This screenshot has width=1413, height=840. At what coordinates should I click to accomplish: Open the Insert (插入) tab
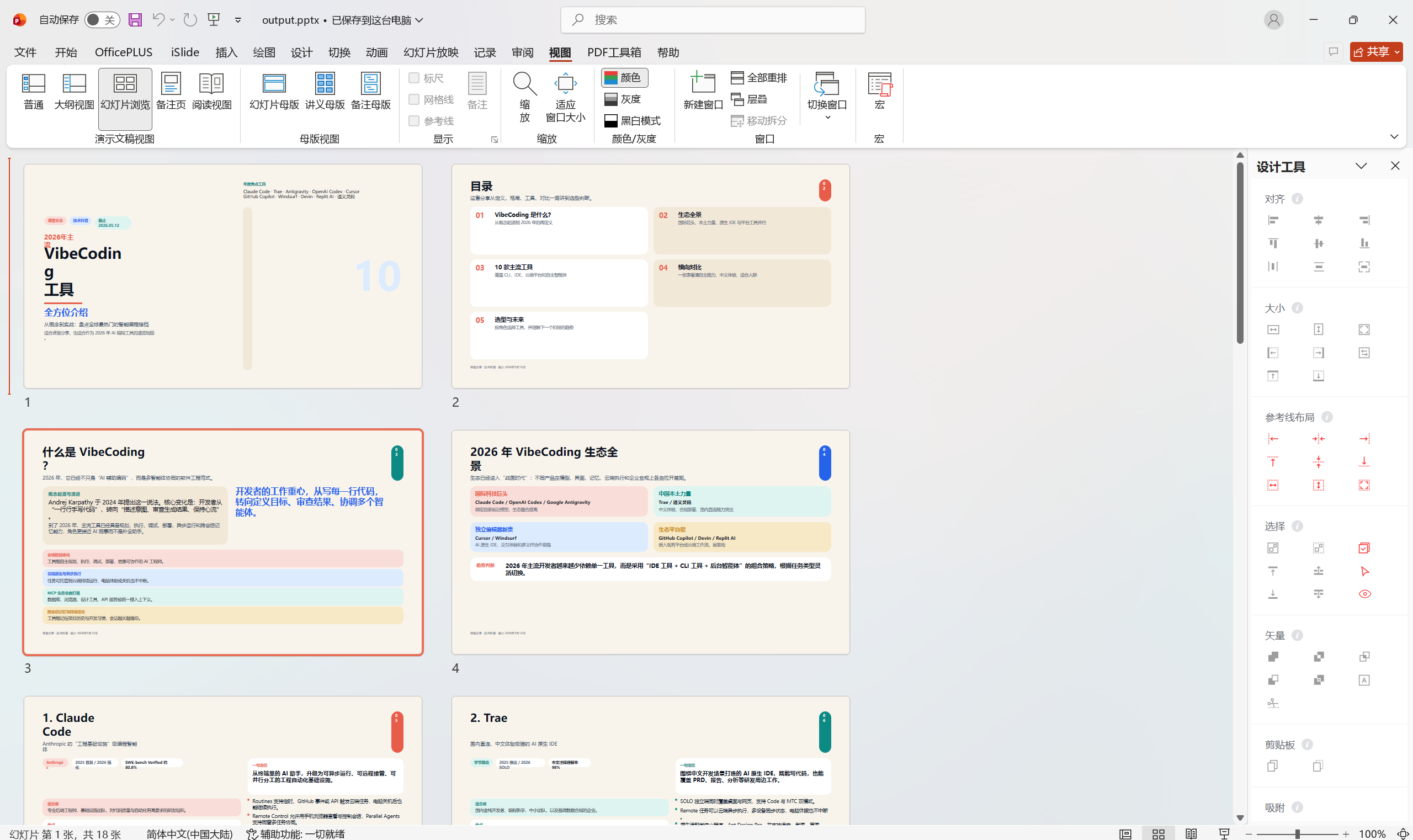pyautogui.click(x=226, y=52)
